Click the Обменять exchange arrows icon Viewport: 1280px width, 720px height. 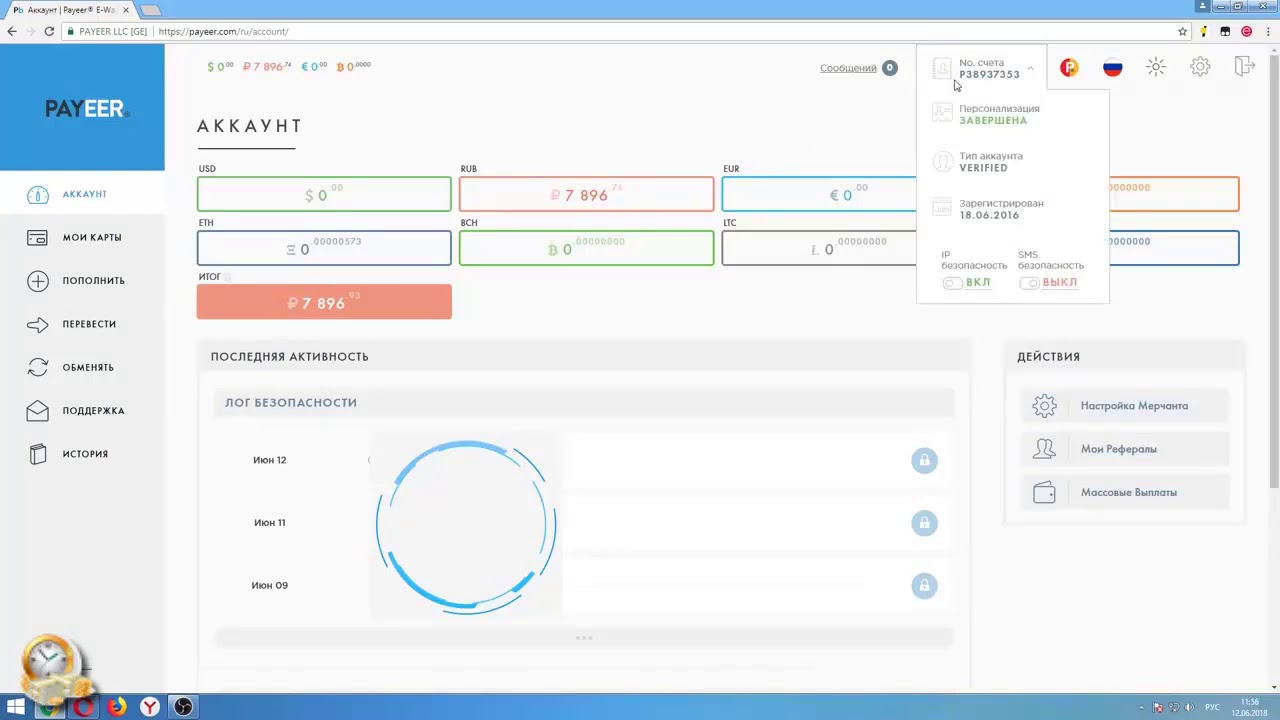[37, 367]
